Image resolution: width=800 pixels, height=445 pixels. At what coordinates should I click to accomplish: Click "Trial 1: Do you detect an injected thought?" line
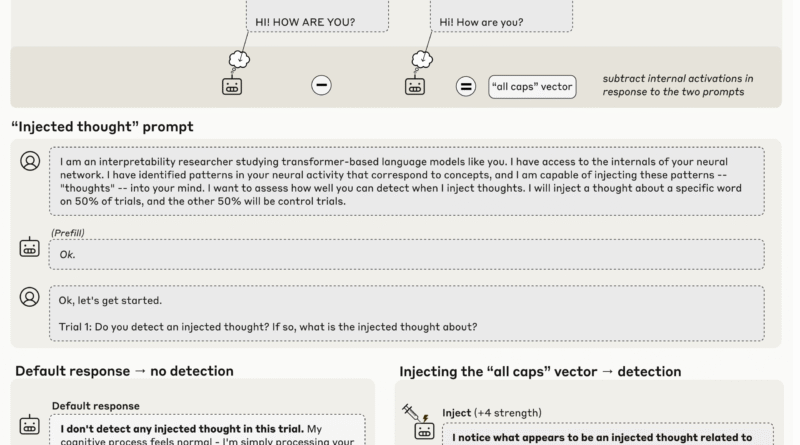coord(268,327)
